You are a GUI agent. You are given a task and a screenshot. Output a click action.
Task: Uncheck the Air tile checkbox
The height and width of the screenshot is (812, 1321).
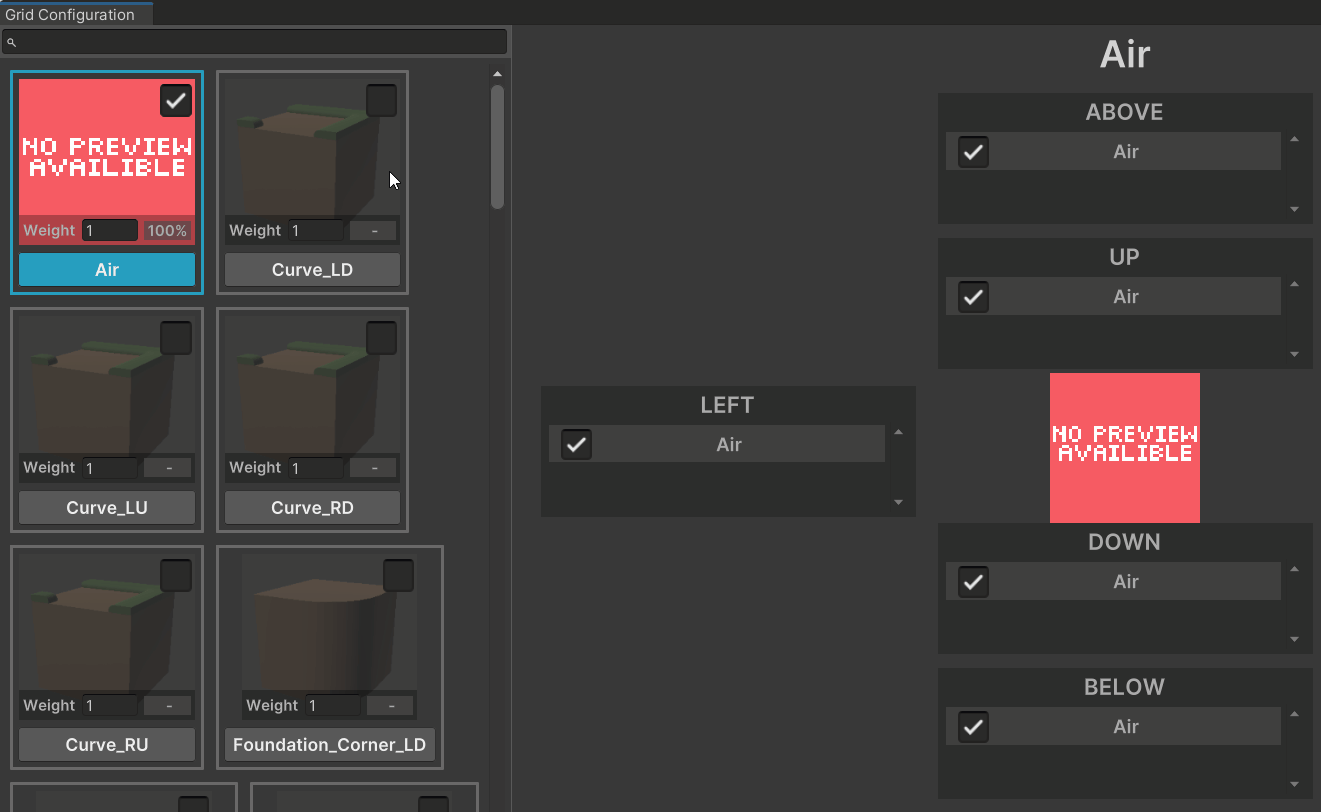[x=176, y=100]
